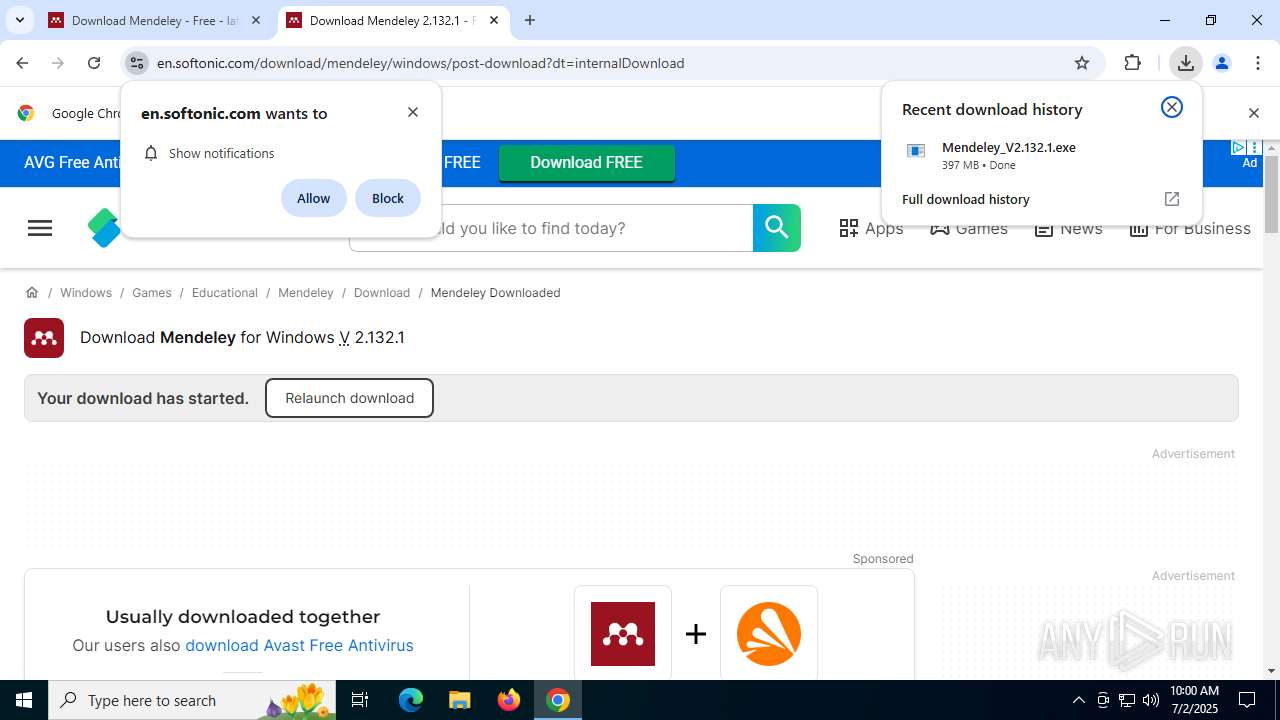Click the Chrome icon on the taskbar
Viewport: 1280px width, 720px height.
pos(558,700)
